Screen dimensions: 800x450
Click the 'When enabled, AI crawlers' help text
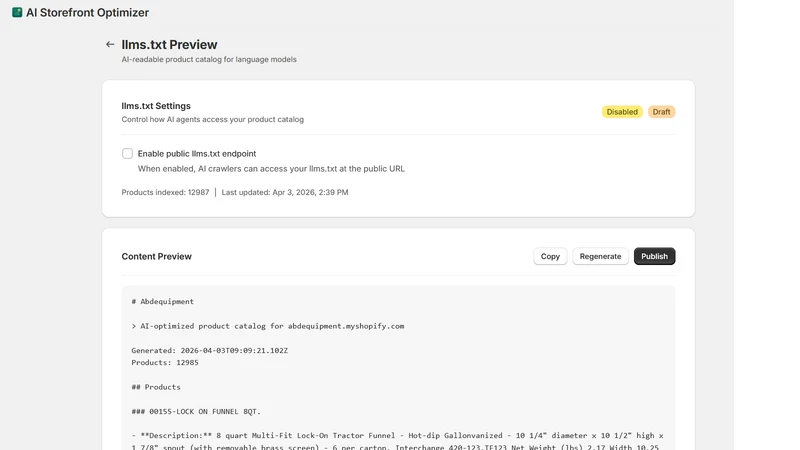point(271,169)
